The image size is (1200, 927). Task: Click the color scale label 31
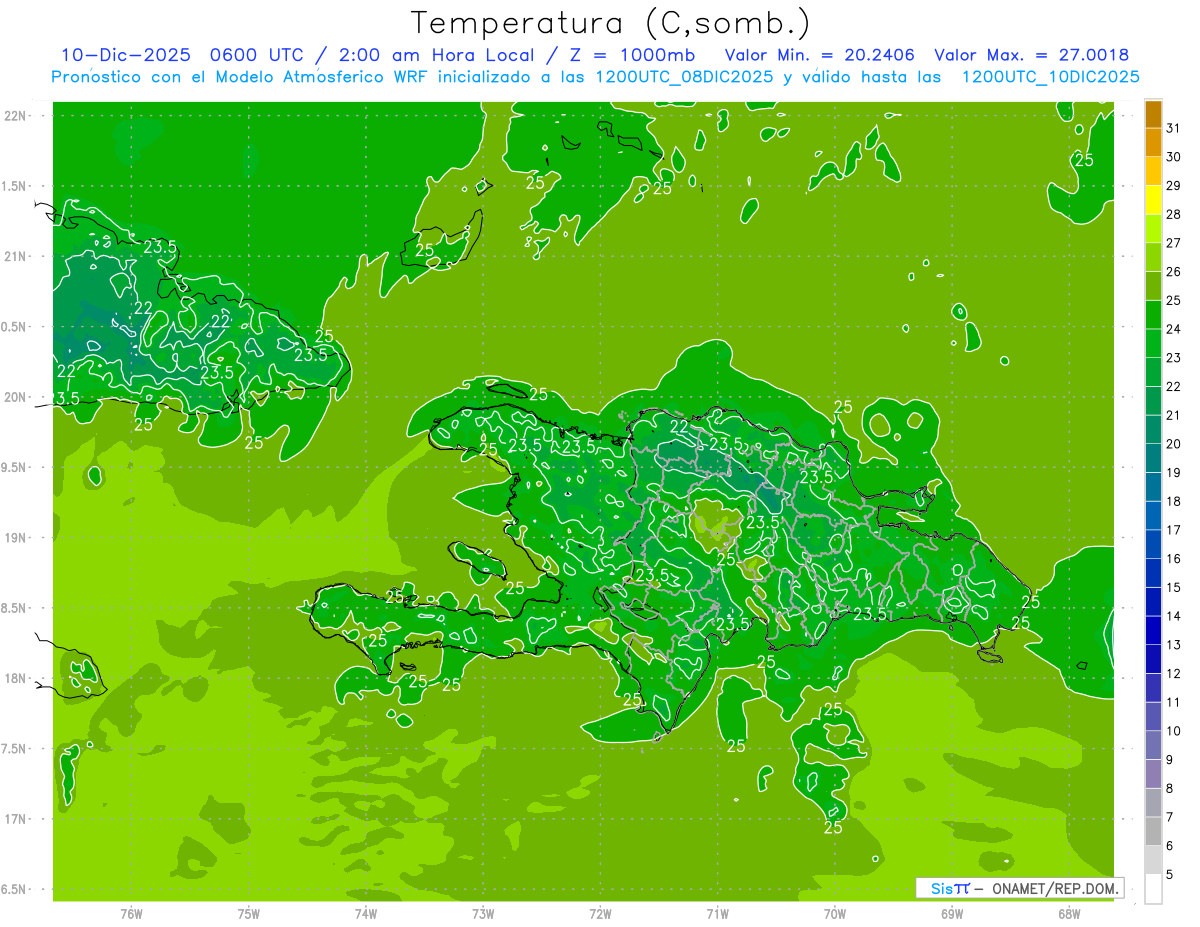(x=1174, y=128)
